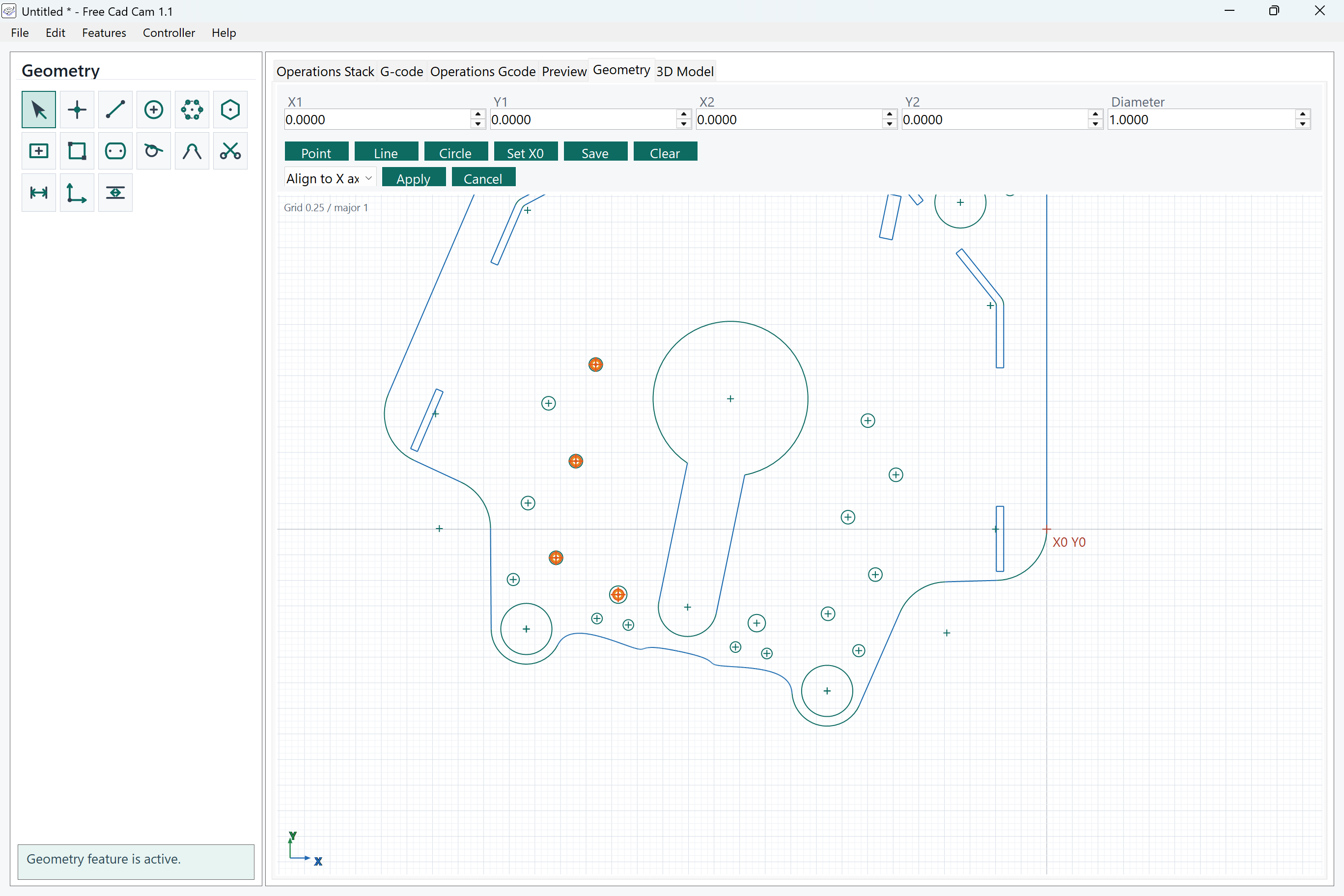1344x896 pixels.
Task: Focus the X2 value field
Action: pos(789,119)
